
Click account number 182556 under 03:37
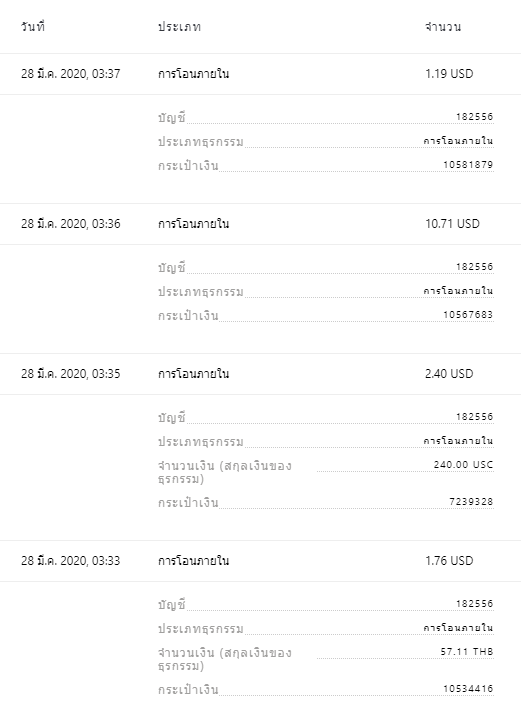tap(475, 117)
